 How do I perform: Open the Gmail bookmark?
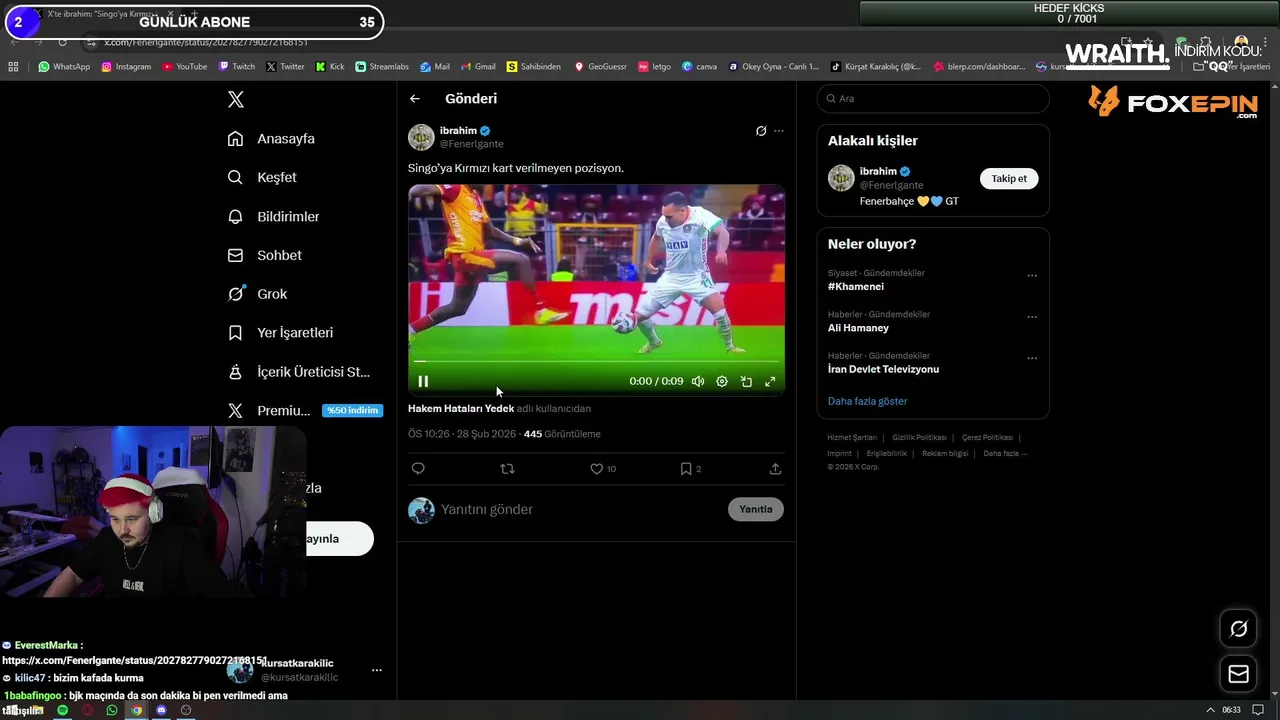478,67
